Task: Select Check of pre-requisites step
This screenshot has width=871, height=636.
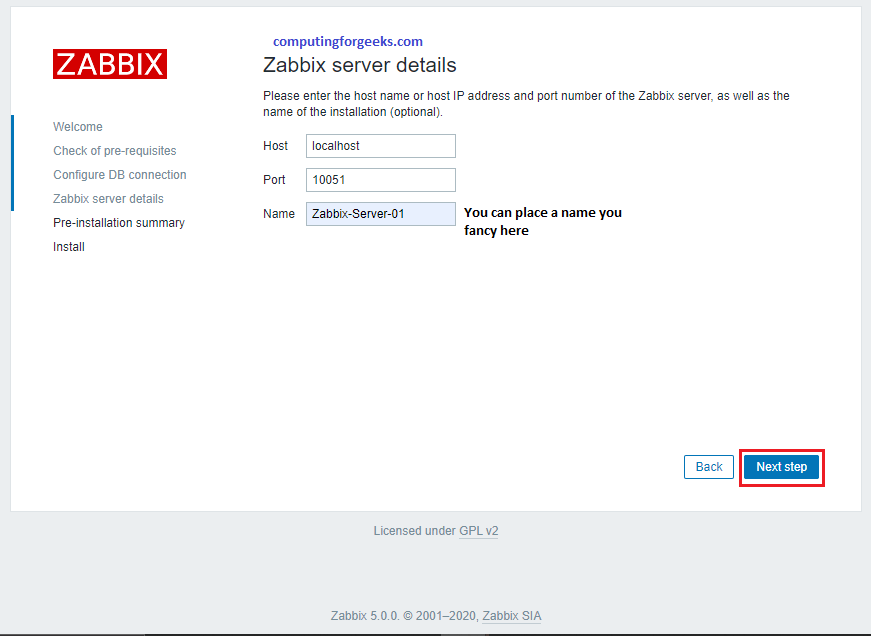Action: [x=114, y=151]
